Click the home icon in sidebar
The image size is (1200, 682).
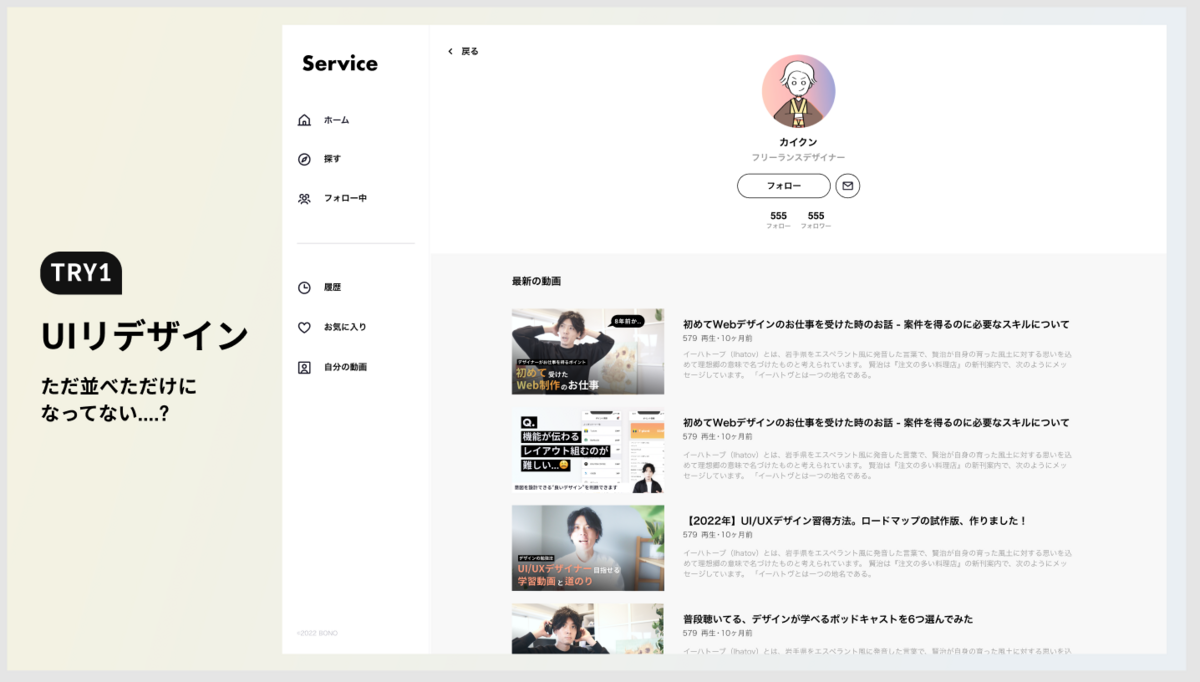[x=304, y=120]
